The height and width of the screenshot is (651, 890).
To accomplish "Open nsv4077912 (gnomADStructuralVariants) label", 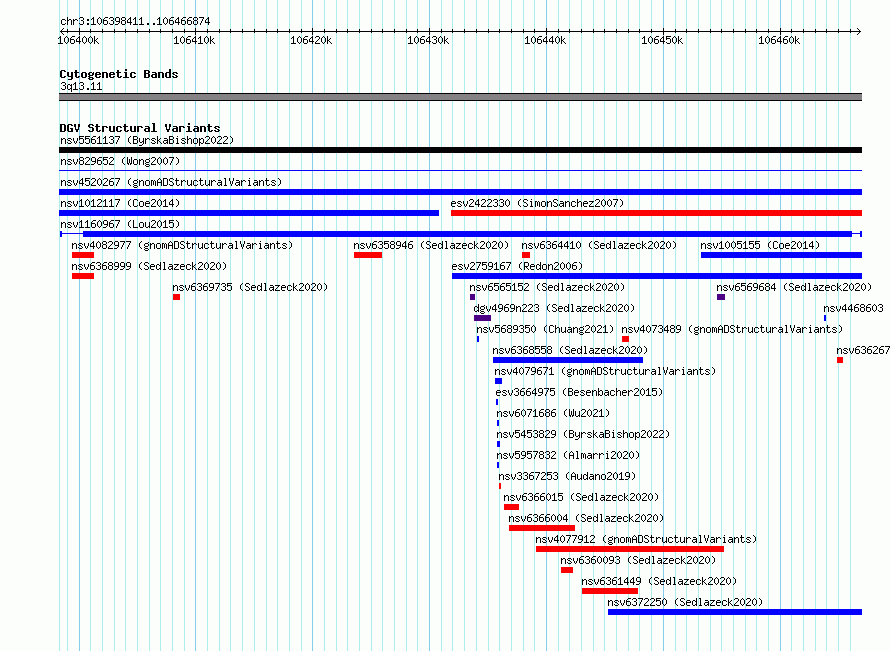I will [x=646, y=539].
